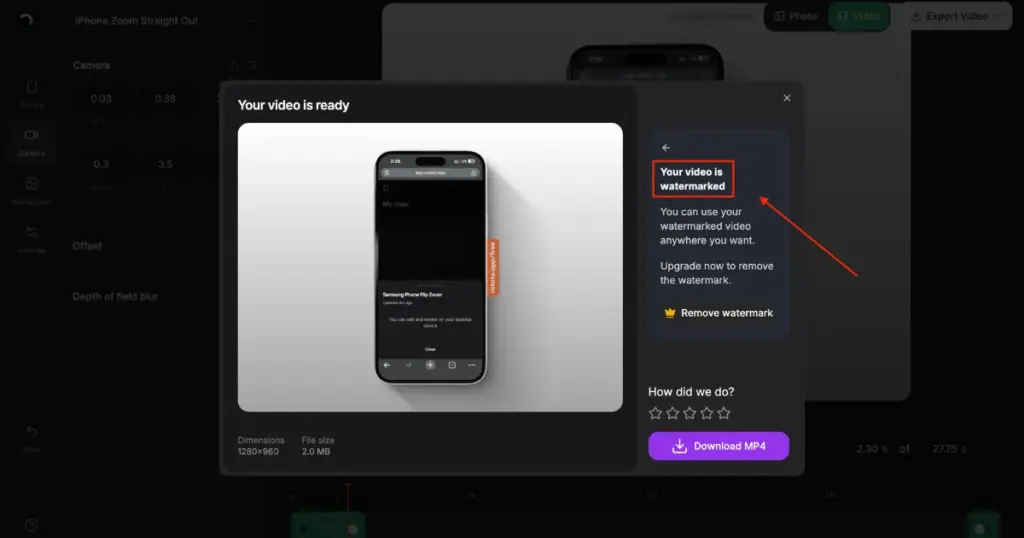Click Remove watermark upgrade button

point(718,313)
